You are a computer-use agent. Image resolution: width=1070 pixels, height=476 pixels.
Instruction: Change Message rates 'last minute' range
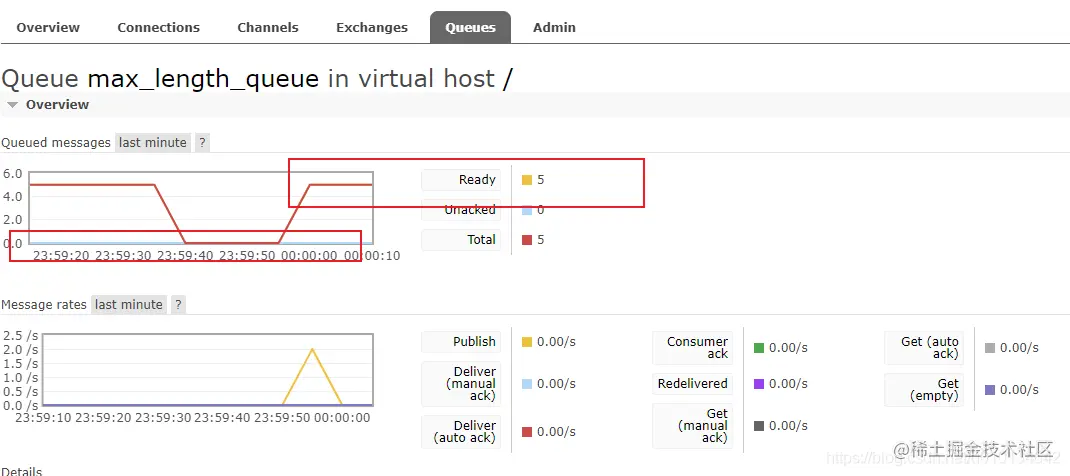[129, 304]
